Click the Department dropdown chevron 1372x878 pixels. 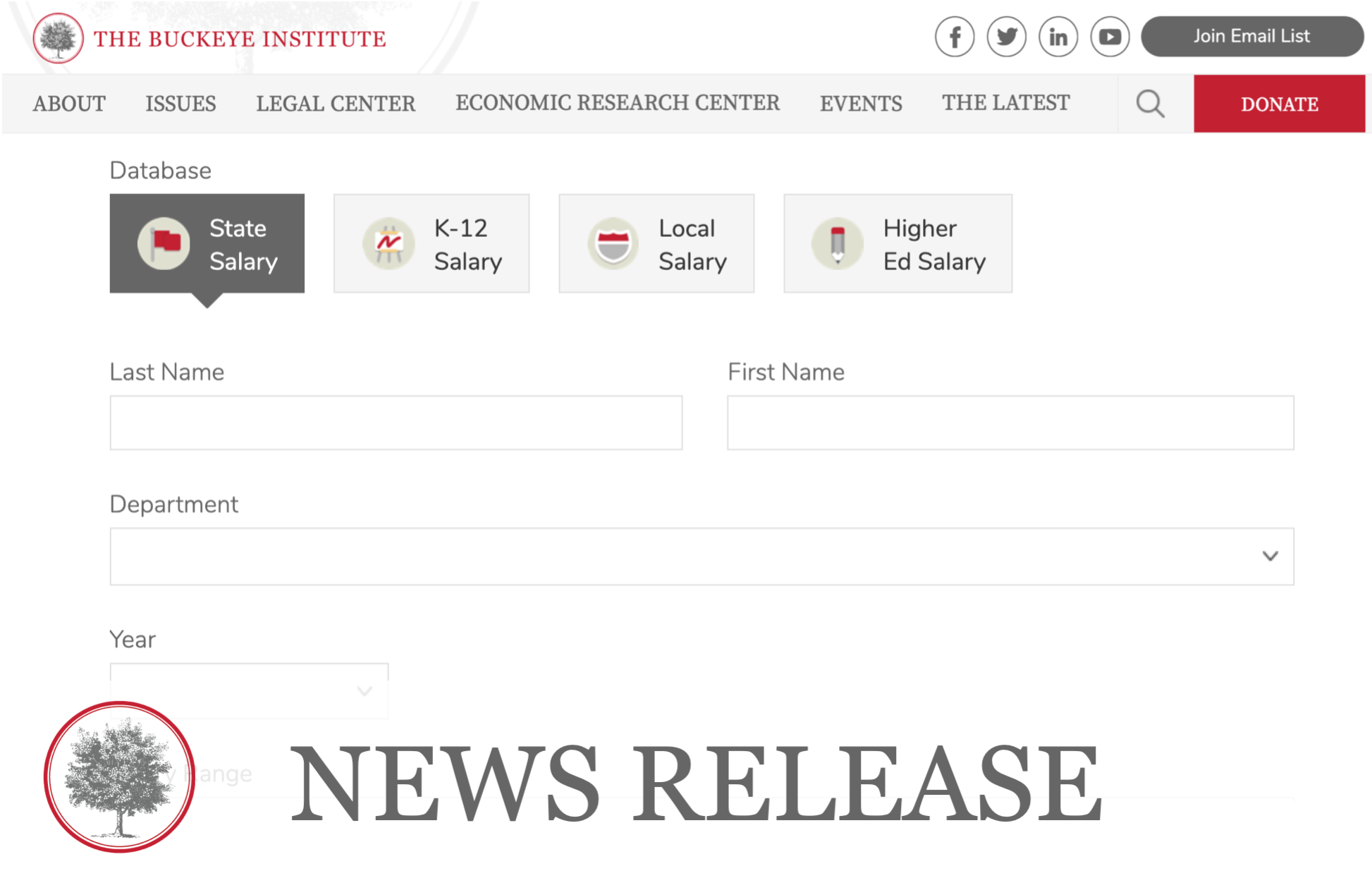click(x=1270, y=556)
